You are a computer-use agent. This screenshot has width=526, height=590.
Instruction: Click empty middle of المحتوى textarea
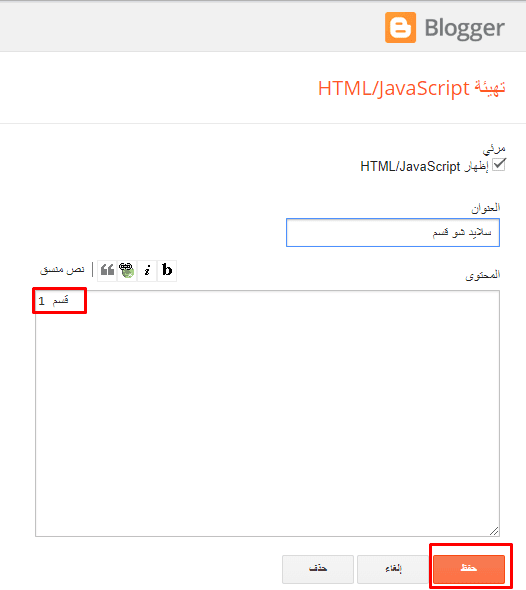click(x=267, y=413)
